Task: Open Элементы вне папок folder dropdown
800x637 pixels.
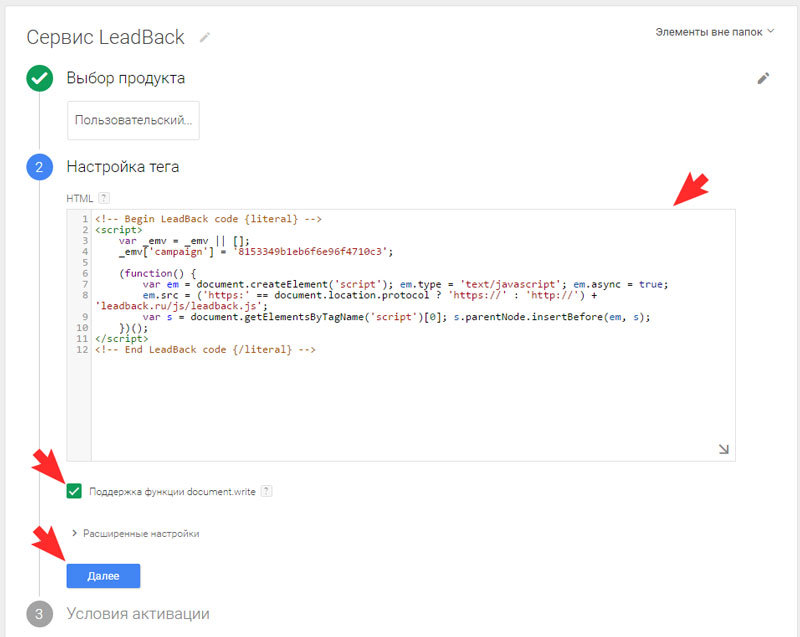Action: point(714,32)
